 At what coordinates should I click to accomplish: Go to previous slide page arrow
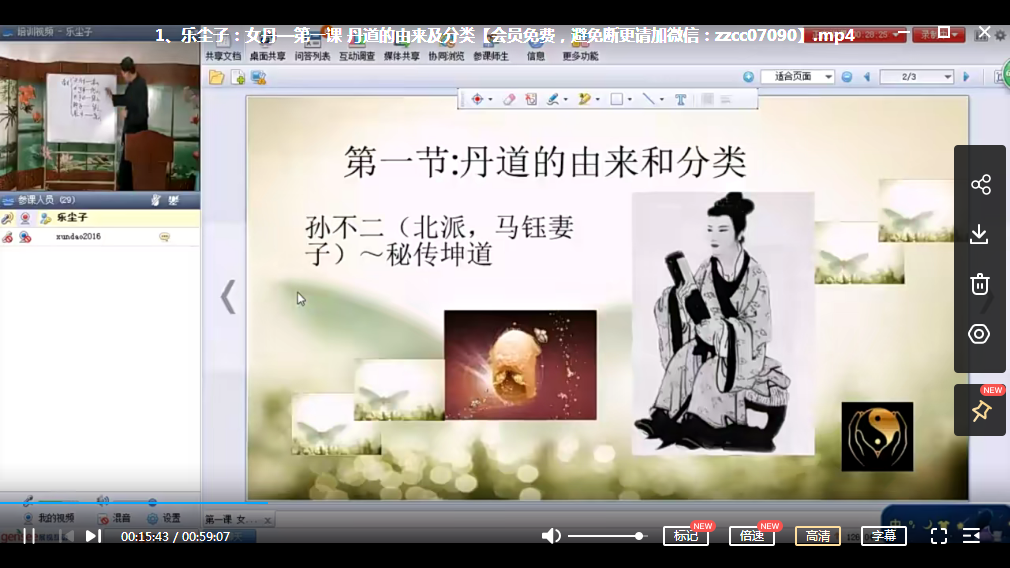coord(867,77)
